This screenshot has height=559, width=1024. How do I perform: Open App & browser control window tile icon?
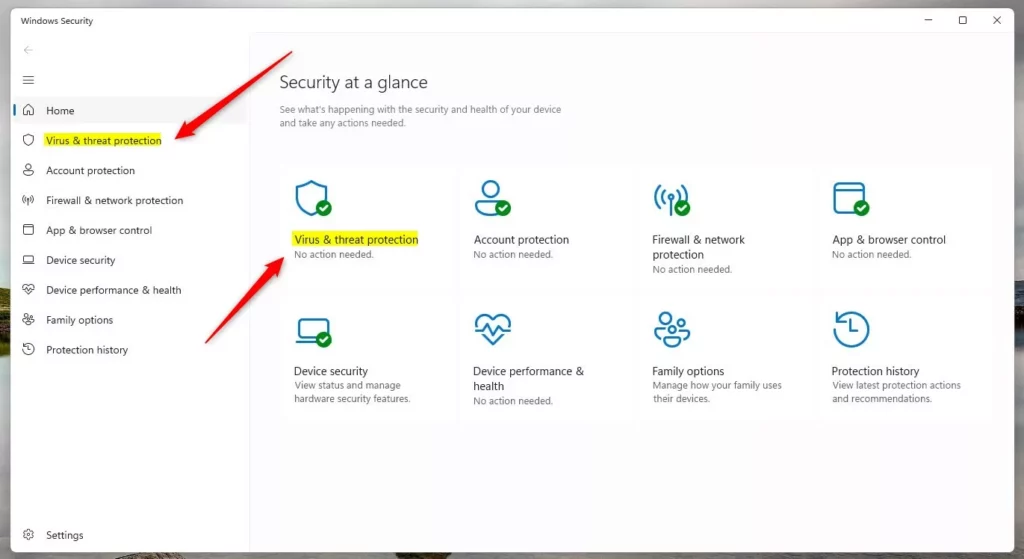click(850, 198)
